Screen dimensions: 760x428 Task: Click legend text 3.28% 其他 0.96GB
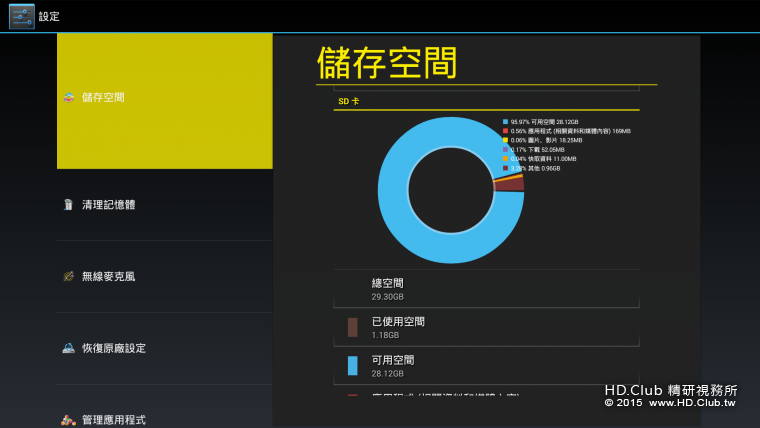coord(535,168)
